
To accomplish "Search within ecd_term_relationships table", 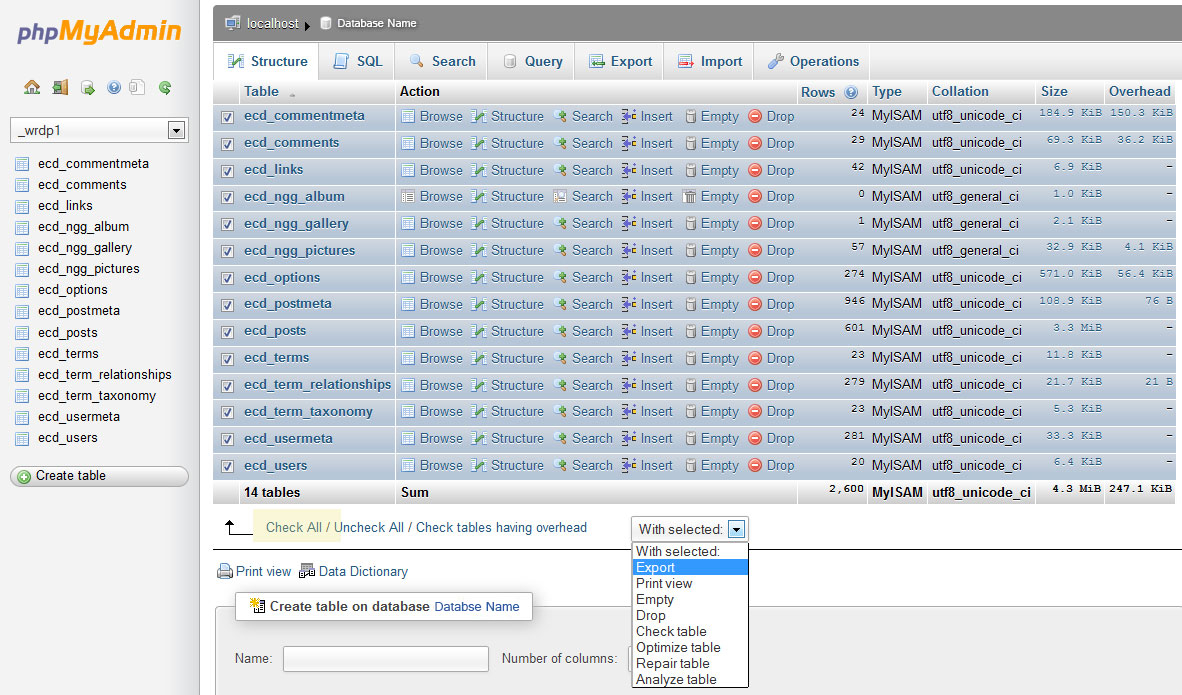I will pyautogui.click(x=583, y=385).
